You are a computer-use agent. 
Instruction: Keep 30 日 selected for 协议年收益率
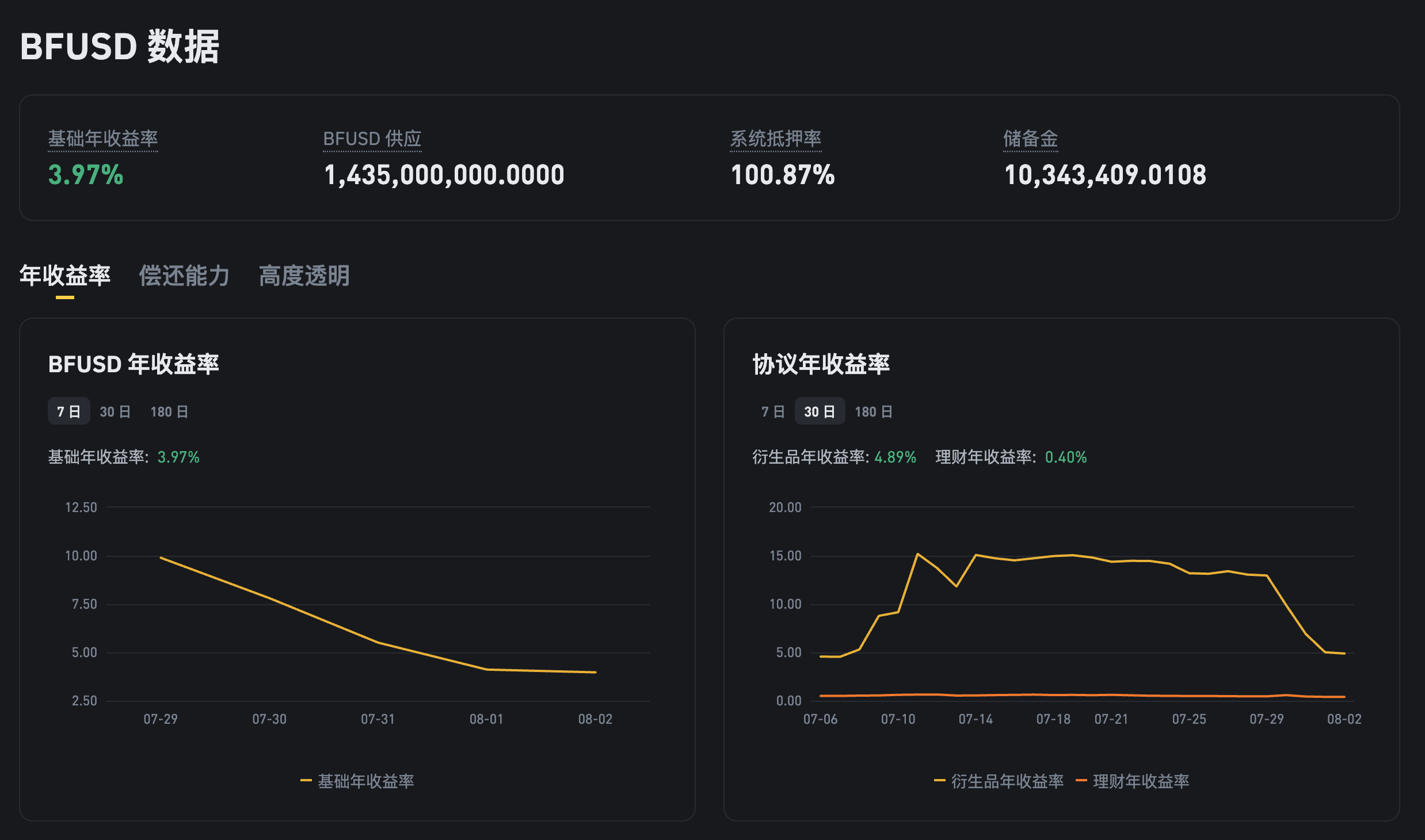pyautogui.click(x=819, y=411)
